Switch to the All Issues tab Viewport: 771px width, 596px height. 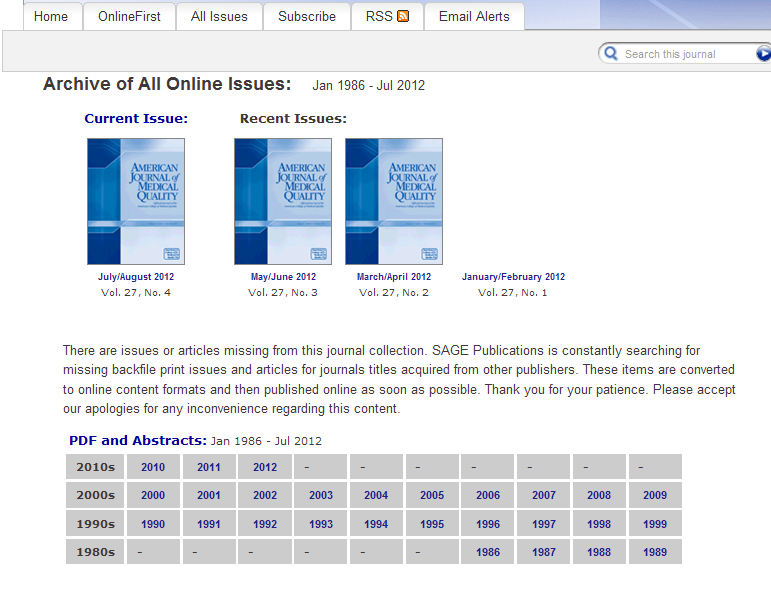tap(219, 16)
